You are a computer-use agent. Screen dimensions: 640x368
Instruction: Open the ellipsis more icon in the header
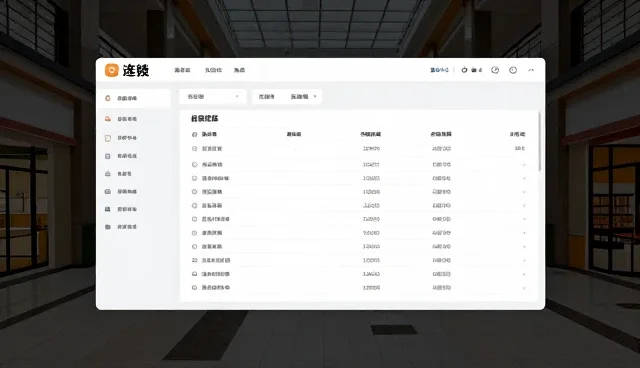click(531, 70)
